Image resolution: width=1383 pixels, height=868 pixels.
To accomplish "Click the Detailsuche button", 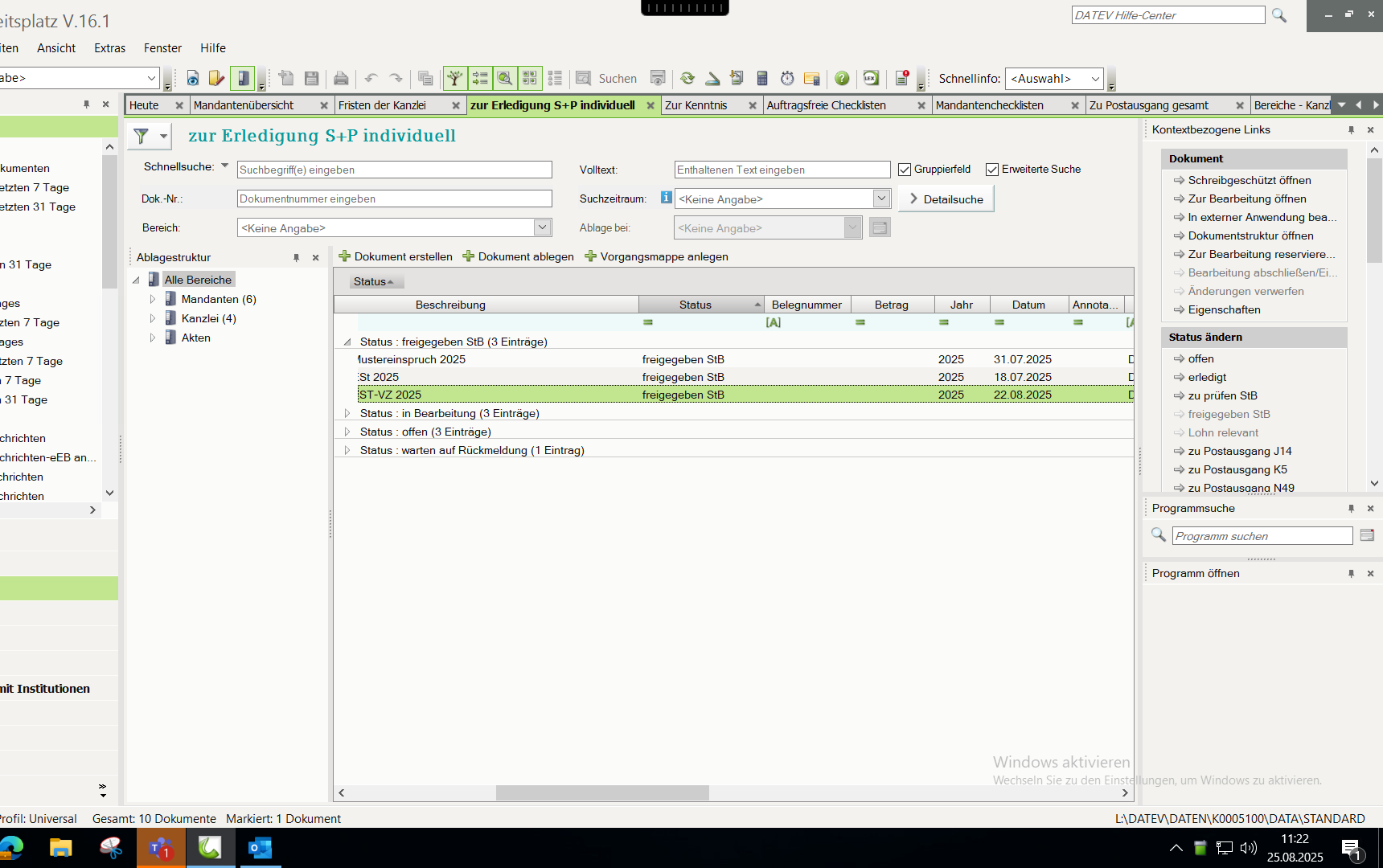I will coord(946,199).
